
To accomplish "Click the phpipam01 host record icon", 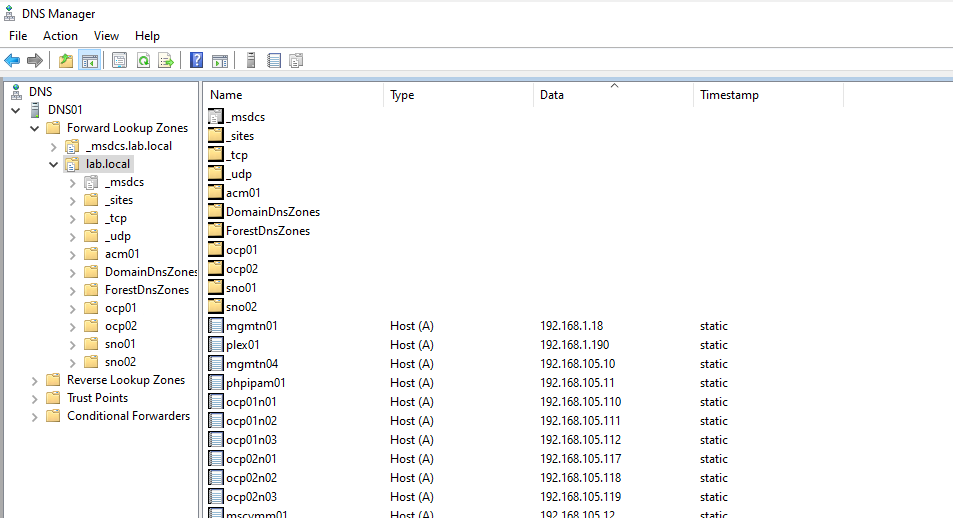I will [215, 382].
